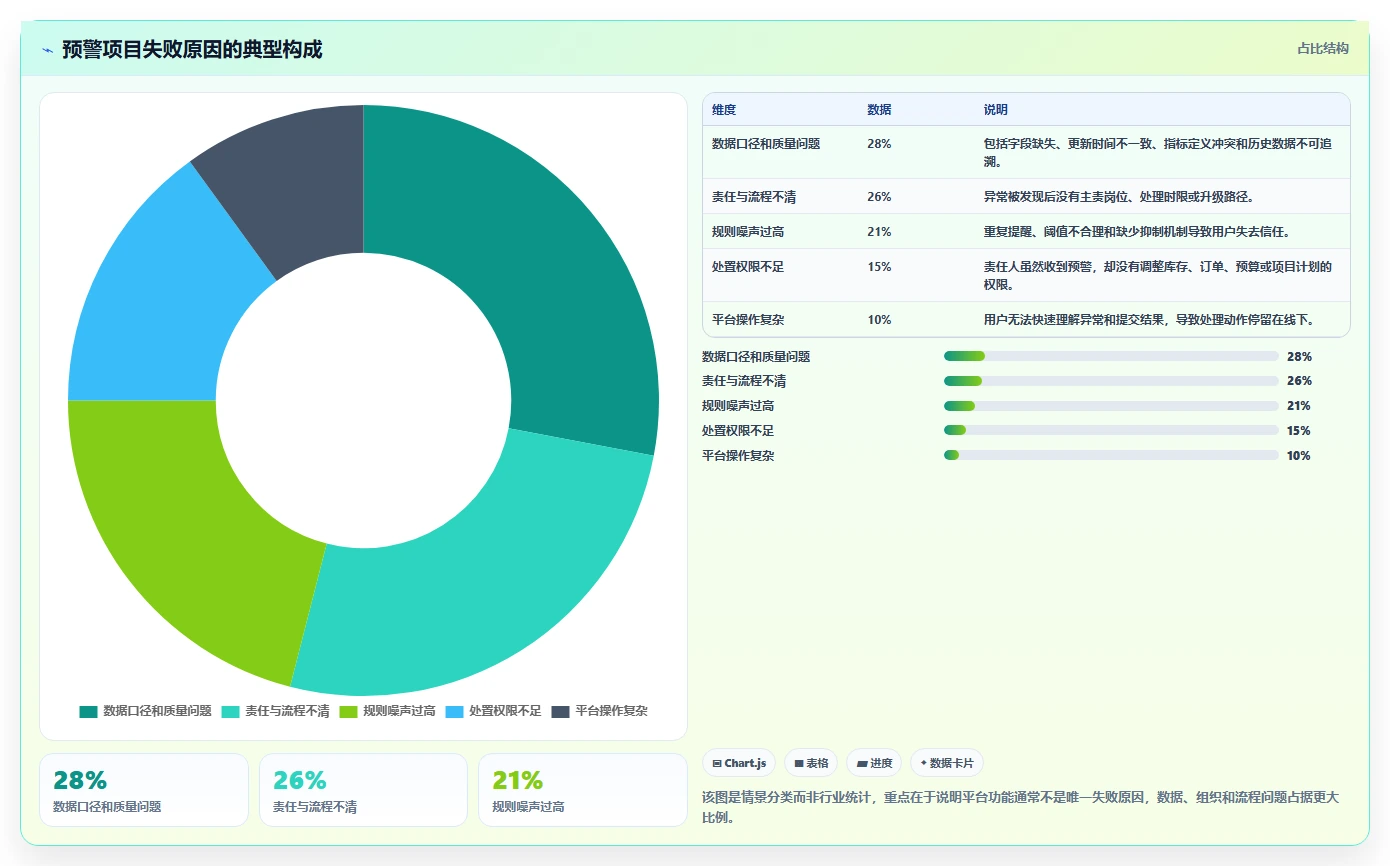The height and width of the screenshot is (866, 1390).
Task: Click the Chart.js chip
Action: click(x=739, y=763)
